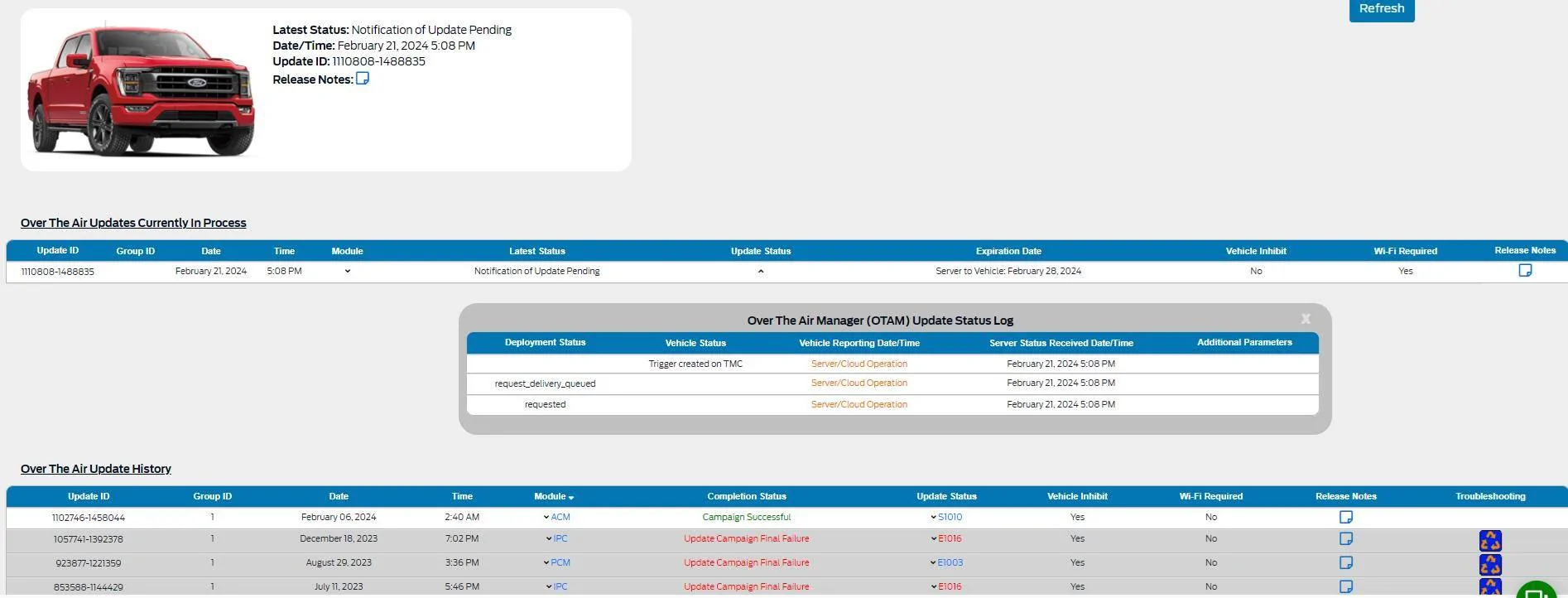Expand Module chevron for update 1110808-1488835
The height and width of the screenshot is (598, 1568).
348,271
